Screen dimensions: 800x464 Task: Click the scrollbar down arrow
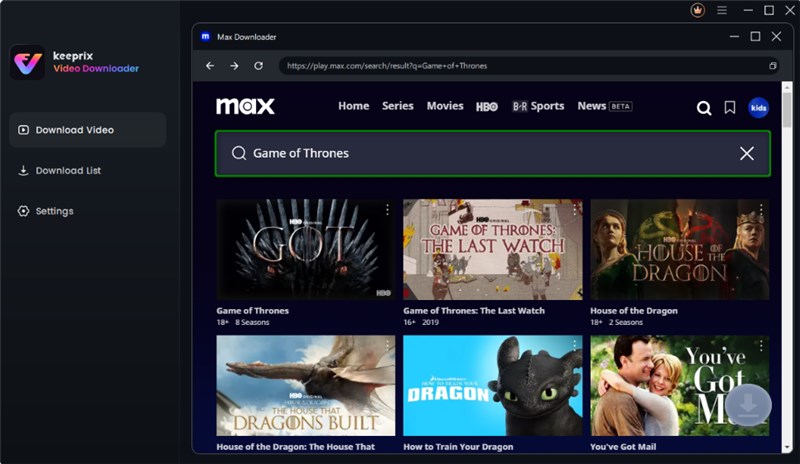[x=787, y=448]
